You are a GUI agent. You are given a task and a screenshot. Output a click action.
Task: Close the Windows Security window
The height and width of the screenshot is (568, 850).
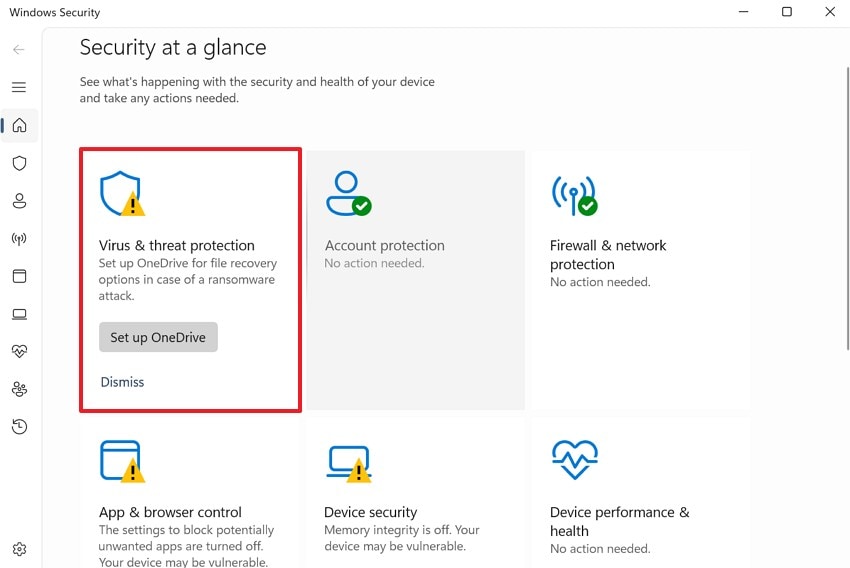coord(830,11)
